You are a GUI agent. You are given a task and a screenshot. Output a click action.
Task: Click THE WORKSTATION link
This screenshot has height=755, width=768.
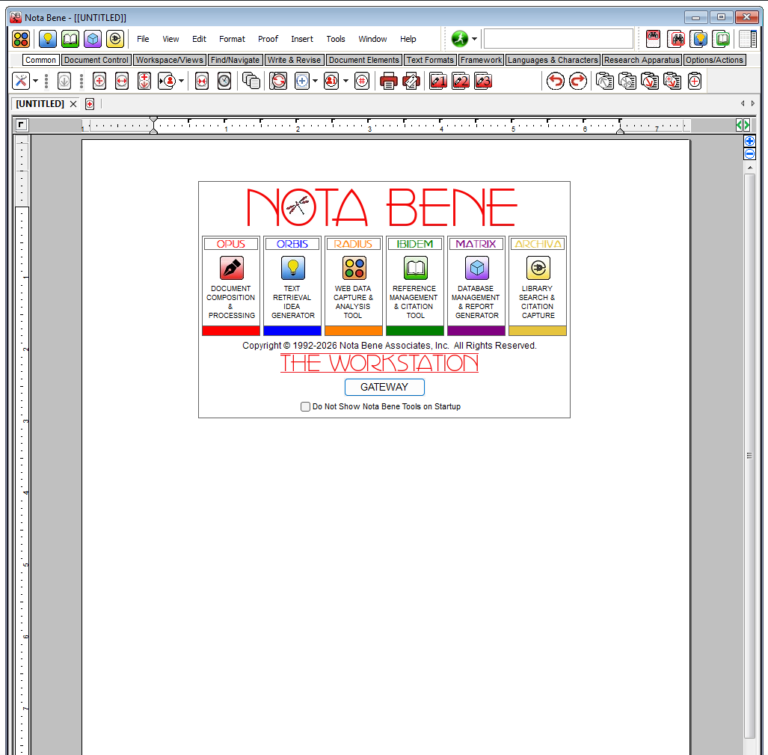click(x=379, y=363)
